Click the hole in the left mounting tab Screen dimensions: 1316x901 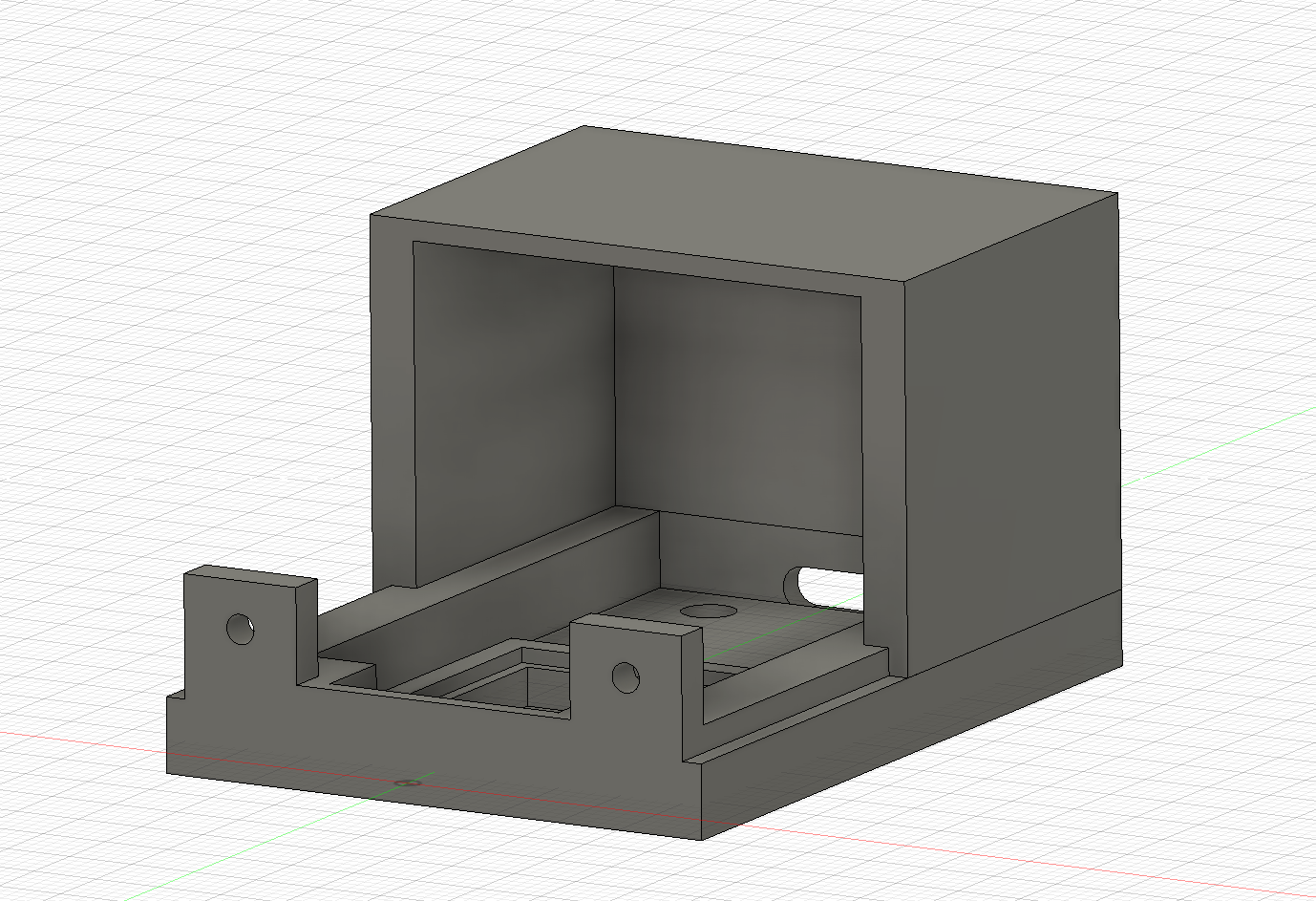(241, 628)
